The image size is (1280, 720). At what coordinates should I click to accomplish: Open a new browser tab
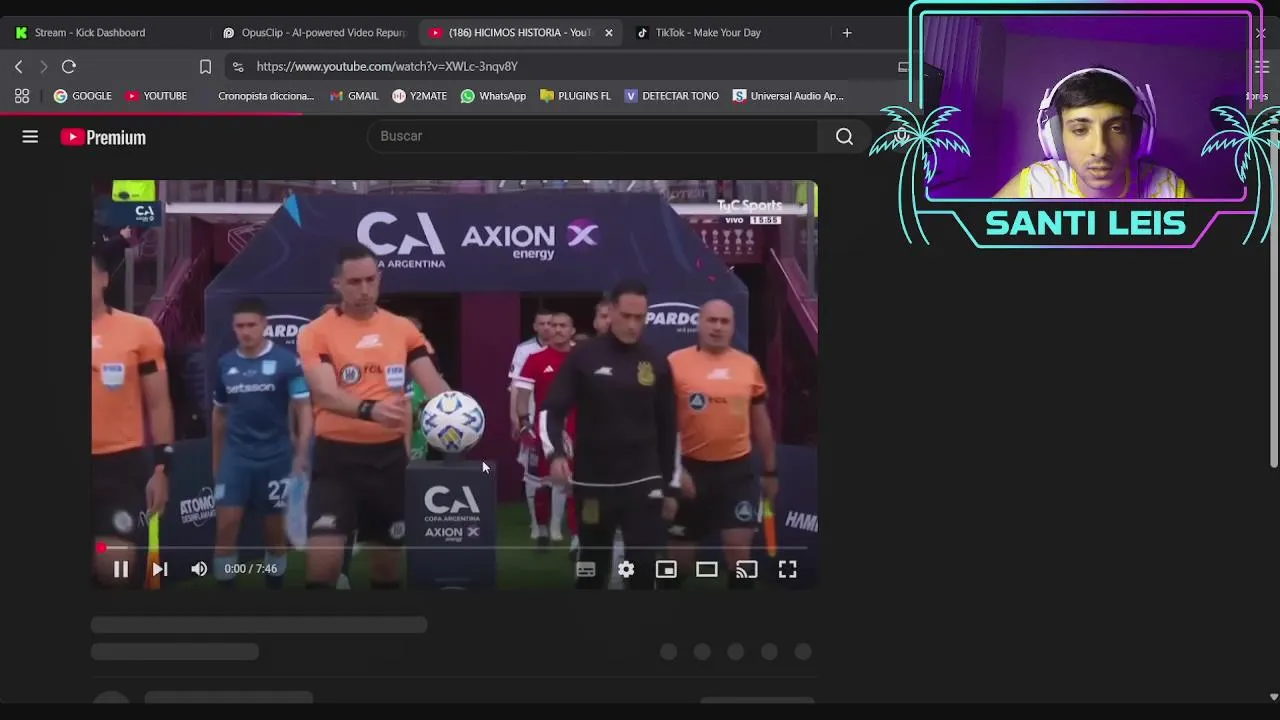(847, 33)
